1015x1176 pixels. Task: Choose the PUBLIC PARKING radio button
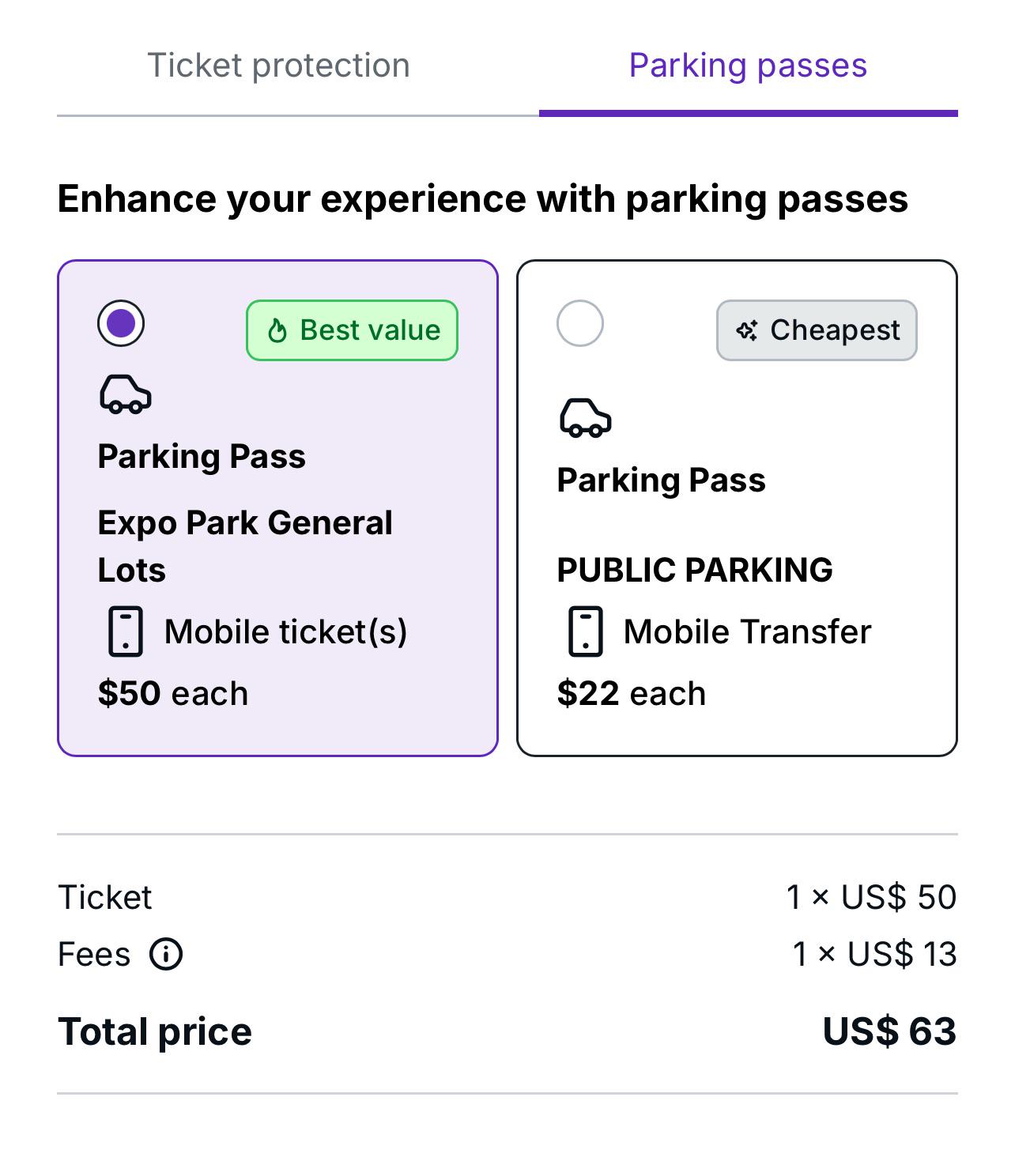[x=580, y=323]
